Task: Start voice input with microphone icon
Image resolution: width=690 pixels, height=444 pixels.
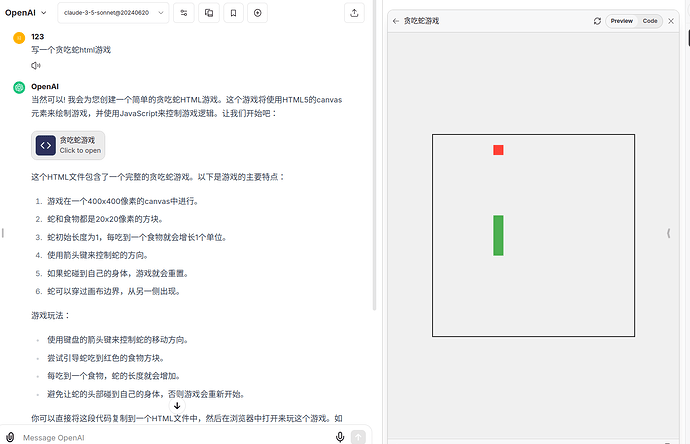Action: pos(340,437)
